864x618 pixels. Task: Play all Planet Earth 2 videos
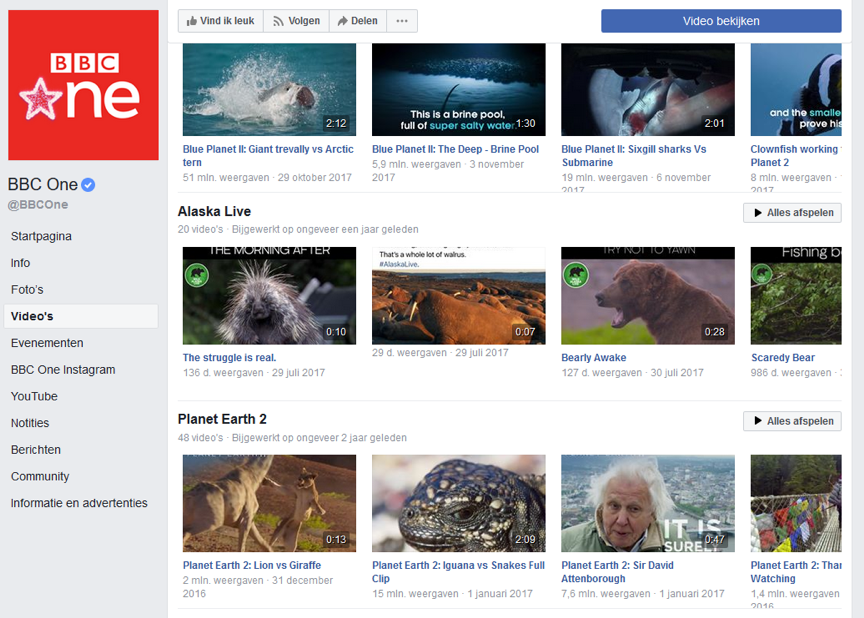click(792, 421)
